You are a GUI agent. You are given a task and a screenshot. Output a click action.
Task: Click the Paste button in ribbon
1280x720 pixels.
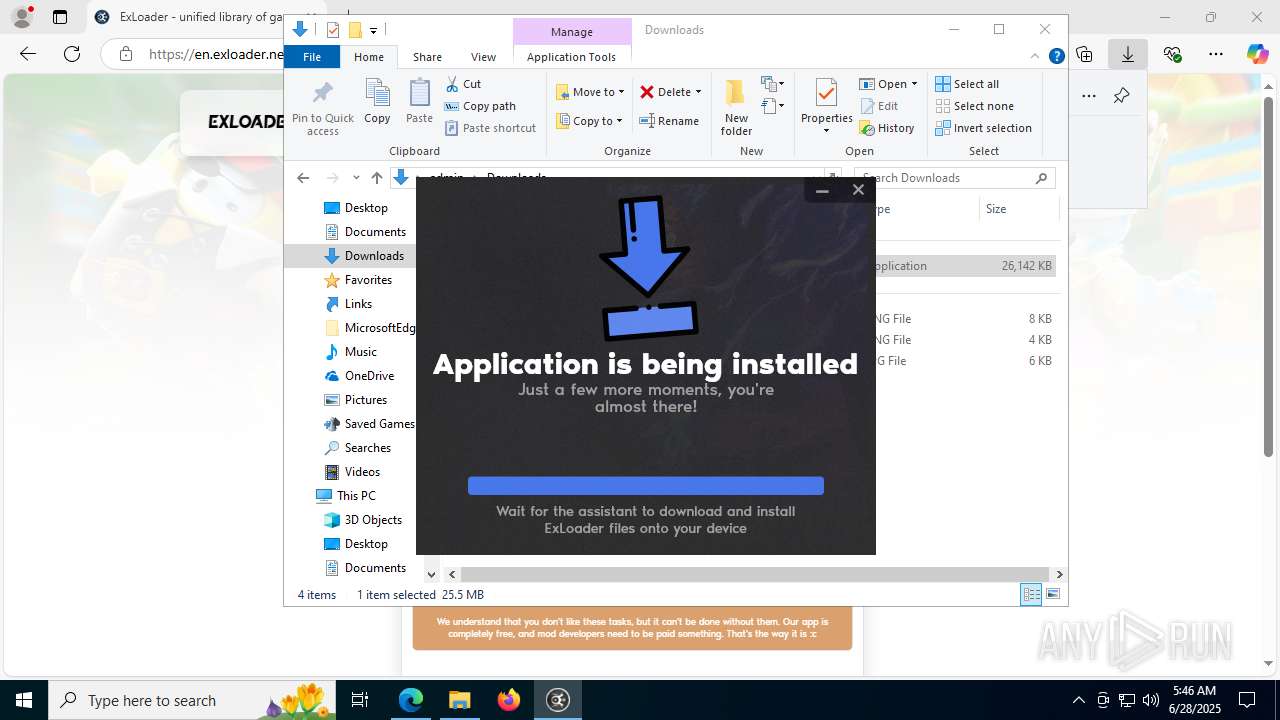[x=419, y=103]
